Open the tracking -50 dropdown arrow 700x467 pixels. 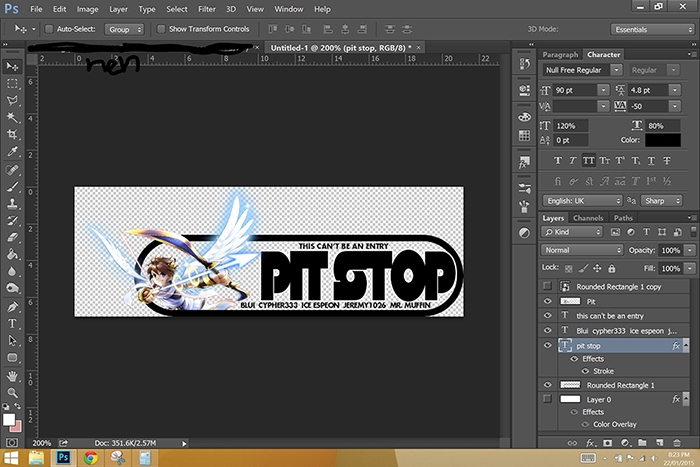click(675, 106)
